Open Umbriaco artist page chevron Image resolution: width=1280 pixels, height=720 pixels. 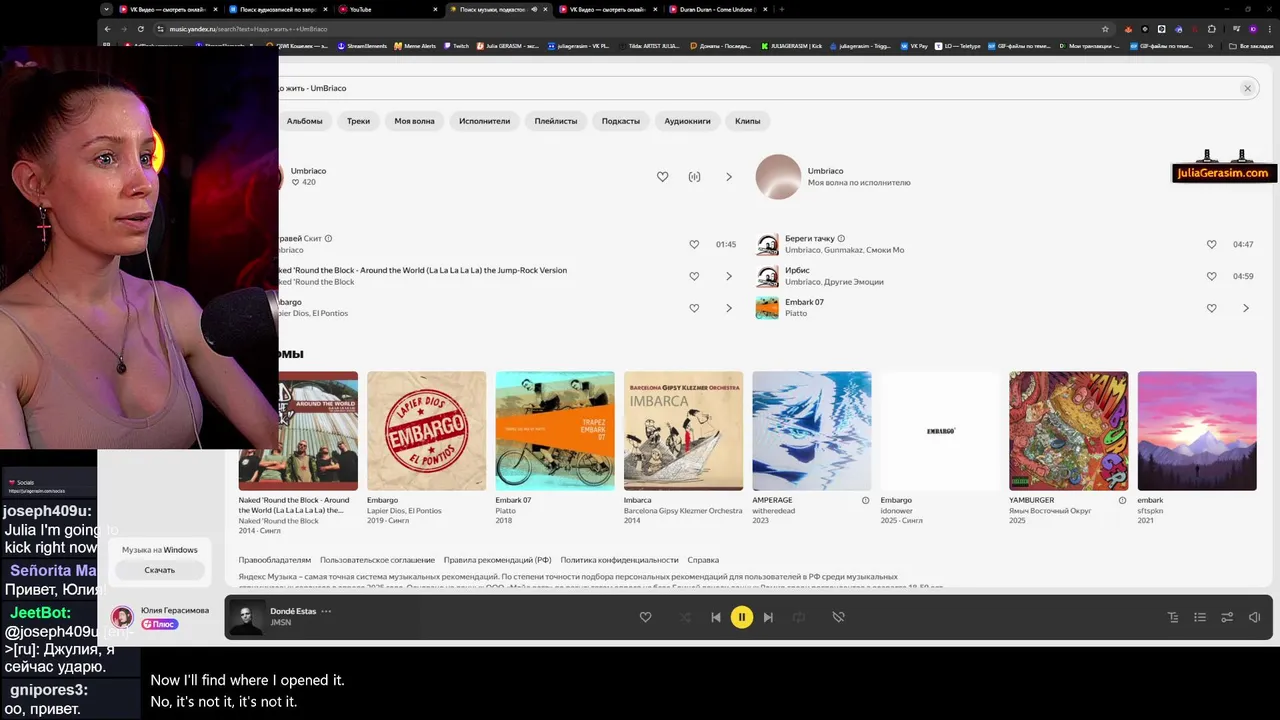(729, 177)
